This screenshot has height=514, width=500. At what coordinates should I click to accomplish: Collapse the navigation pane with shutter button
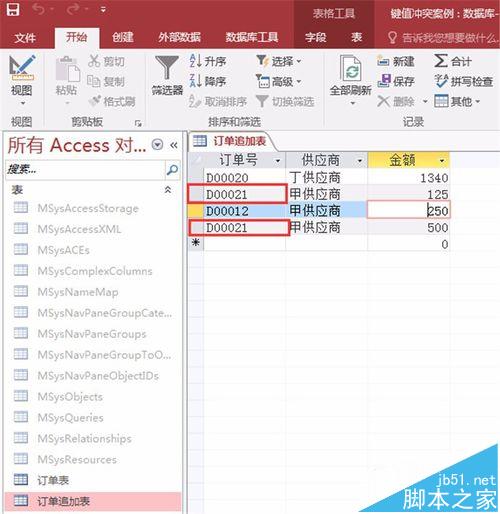[174, 145]
